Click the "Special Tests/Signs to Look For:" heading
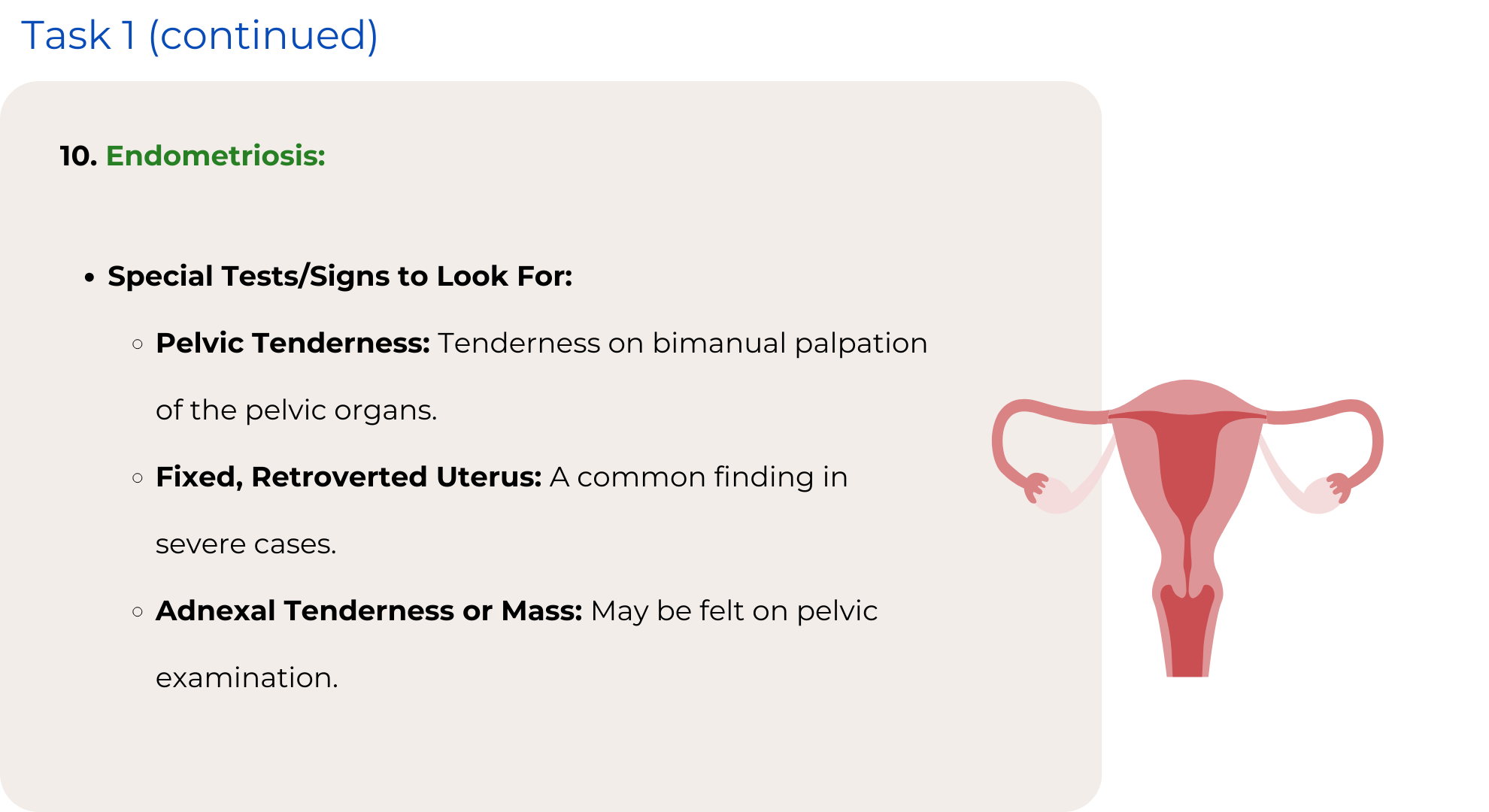The width and height of the screenshot is (1489, 812). click(x=340, y=276)
